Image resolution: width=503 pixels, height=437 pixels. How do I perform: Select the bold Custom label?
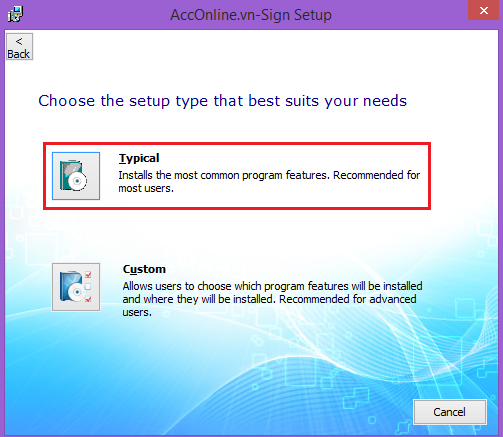pos(144,269)
